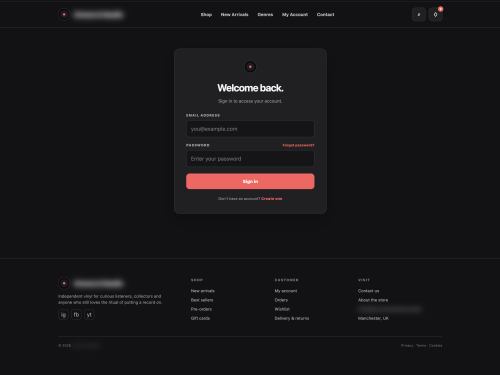This screenshot has width=500, height=375.
Task: Click the vinyl logo icon in the header
Action: pyautogui.click(x=64, y=14)
